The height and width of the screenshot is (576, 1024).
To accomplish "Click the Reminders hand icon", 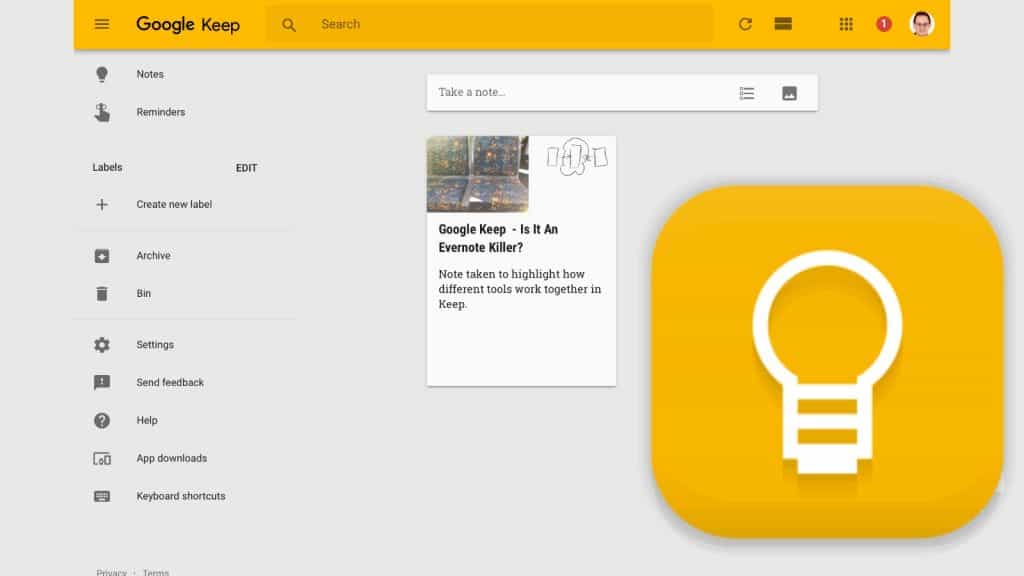I will [x=102, y=112].
